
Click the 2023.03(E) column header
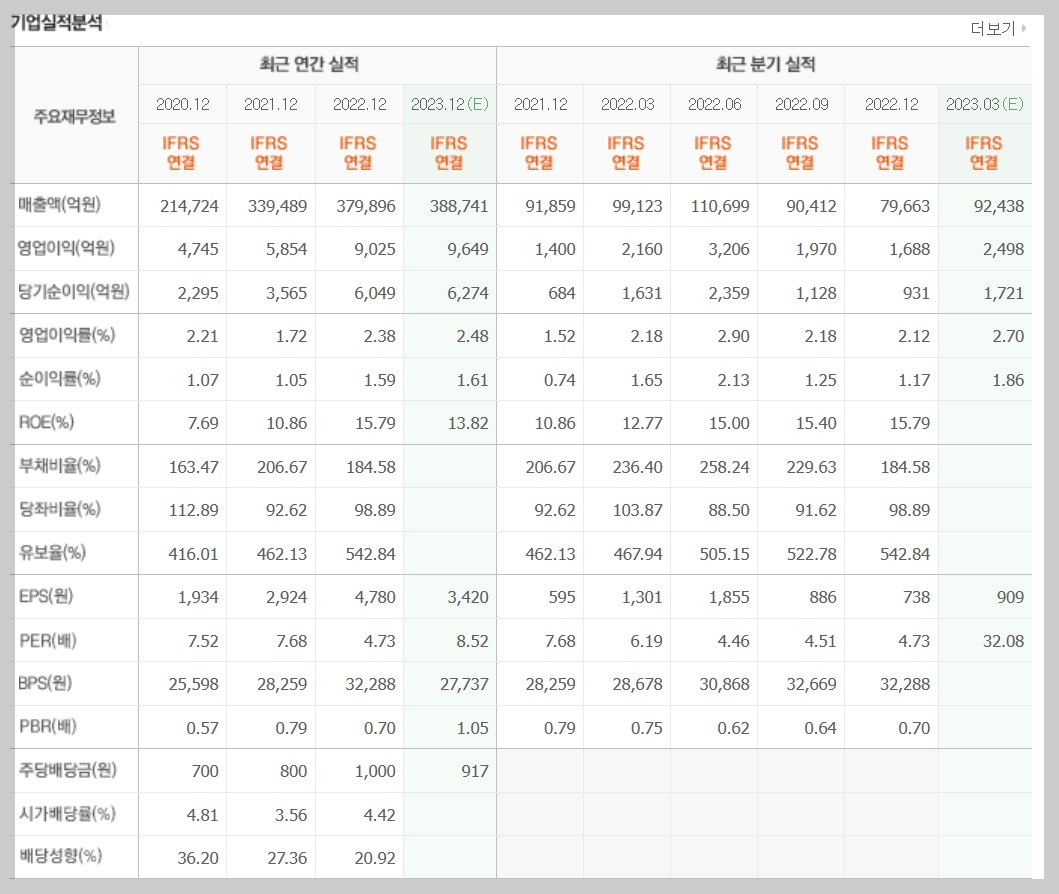point(985,105)
